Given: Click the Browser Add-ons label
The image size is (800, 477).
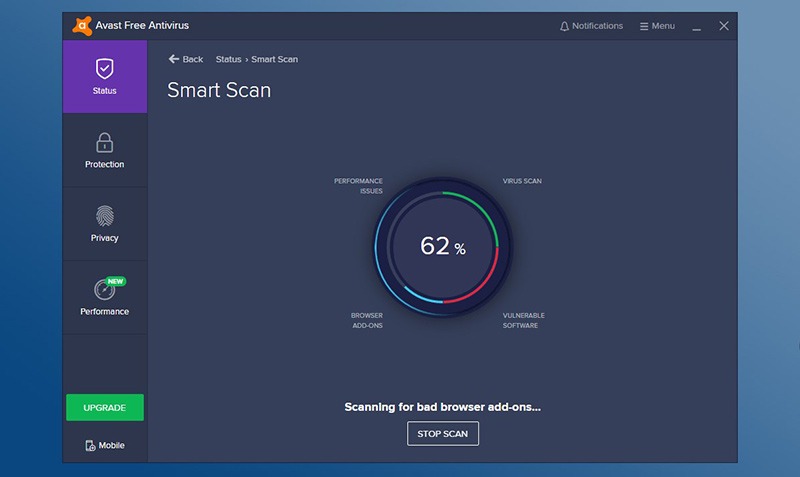Looking at the screenshot, I should tap(367, 320).
